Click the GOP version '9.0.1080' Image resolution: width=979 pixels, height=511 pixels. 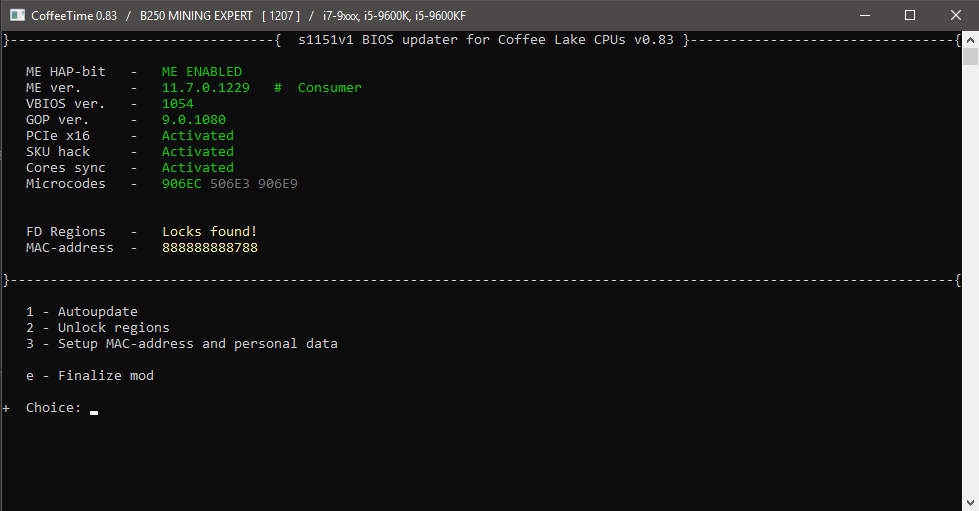click(194, 119)
